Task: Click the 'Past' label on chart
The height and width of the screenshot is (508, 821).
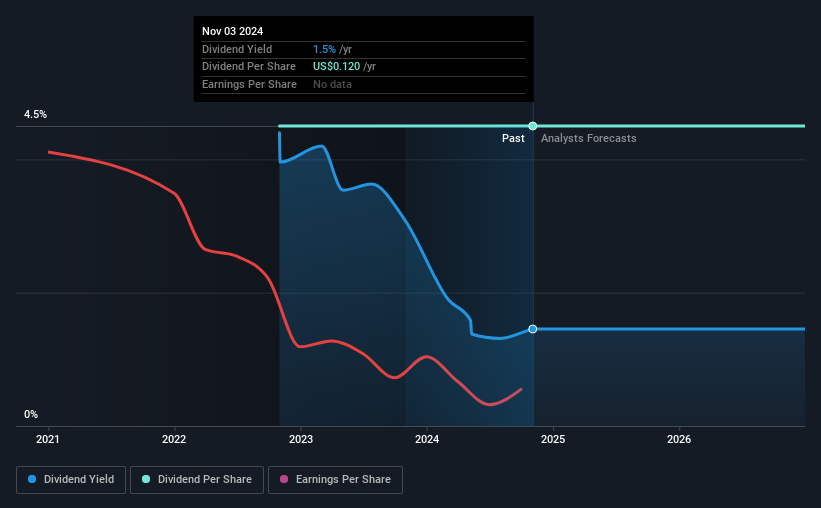Action: pyautogui.click(x=513, y=138)
